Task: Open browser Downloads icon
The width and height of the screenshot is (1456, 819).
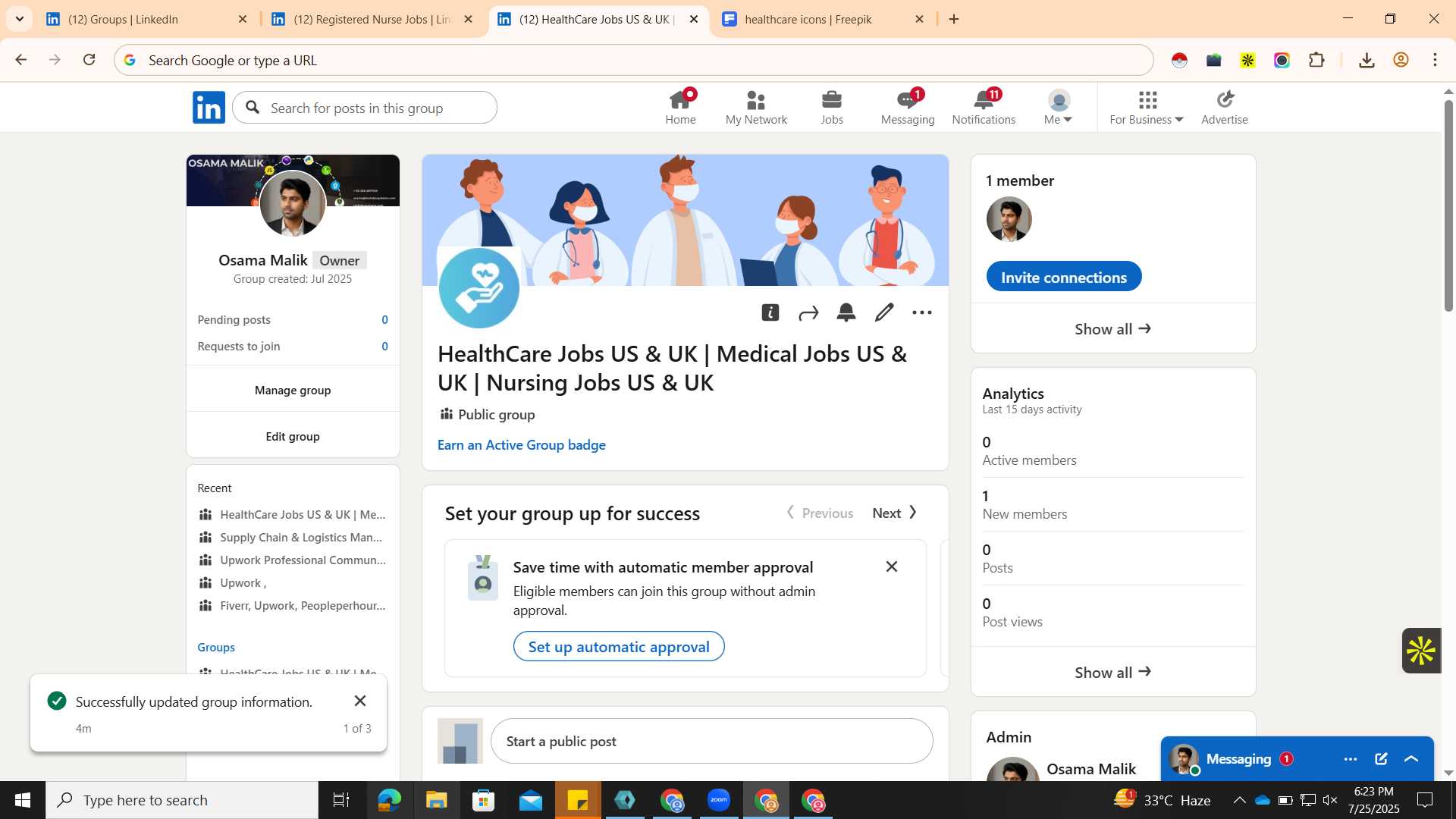Action: [1367, 60]
